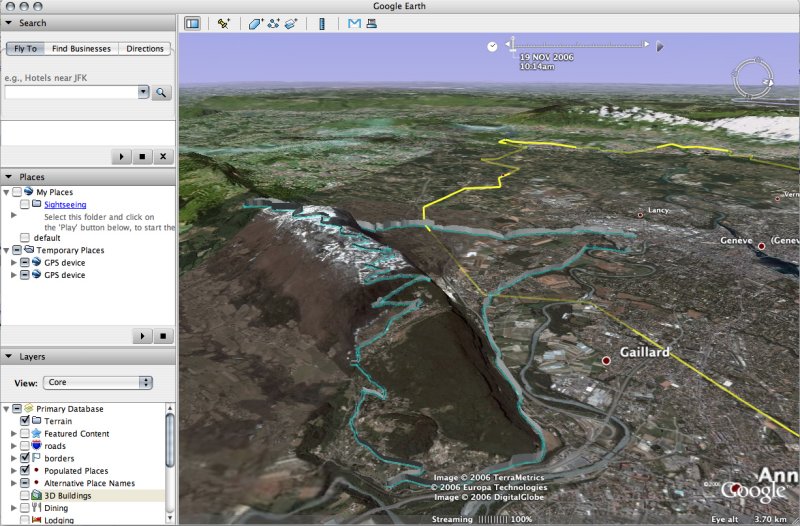Screen dimensions: 800x526
Task: Expand the first GPS device node
Action: pyautogui.click(x=14, y=262)
